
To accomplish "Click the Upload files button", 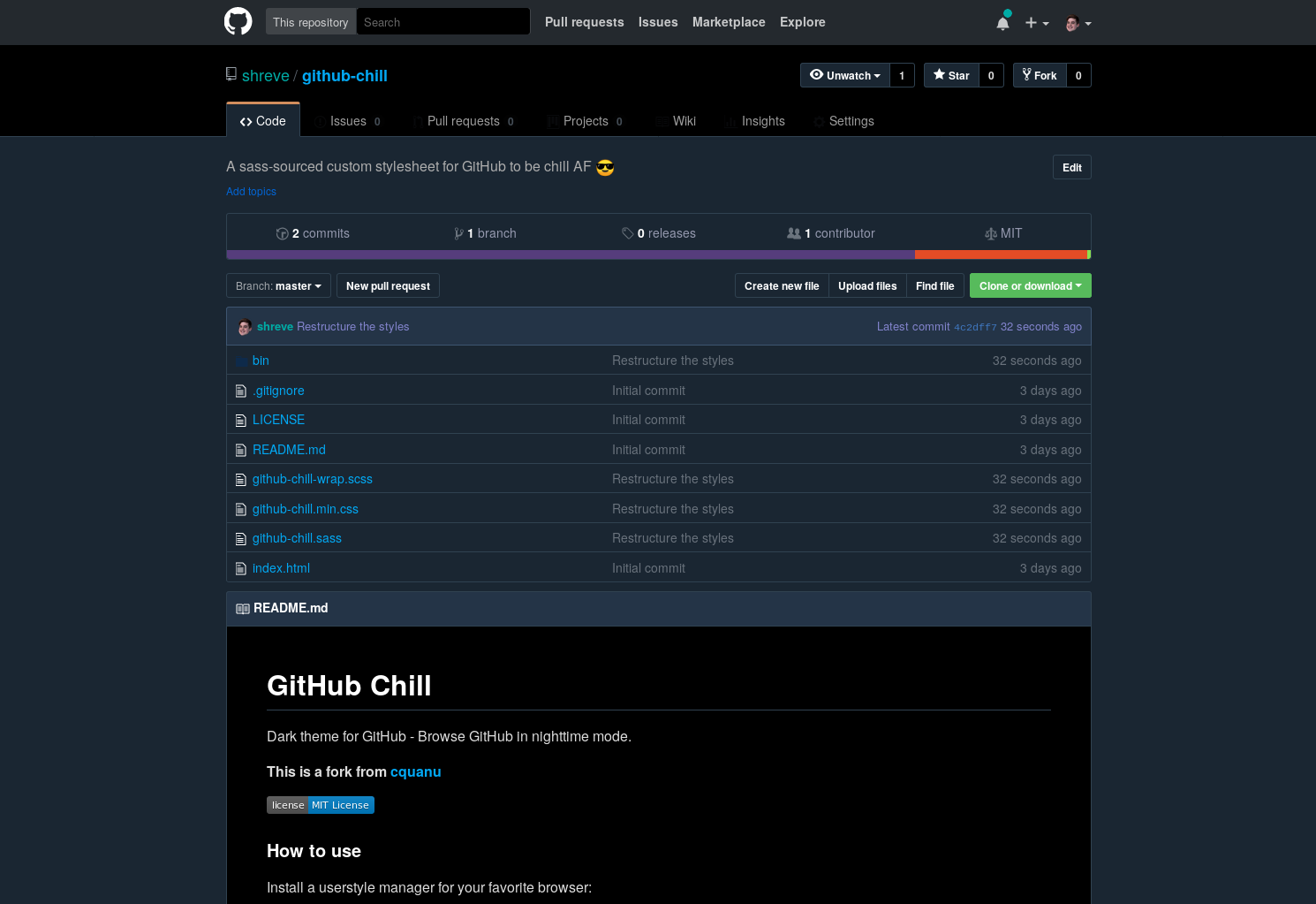I will pos(867,285).
